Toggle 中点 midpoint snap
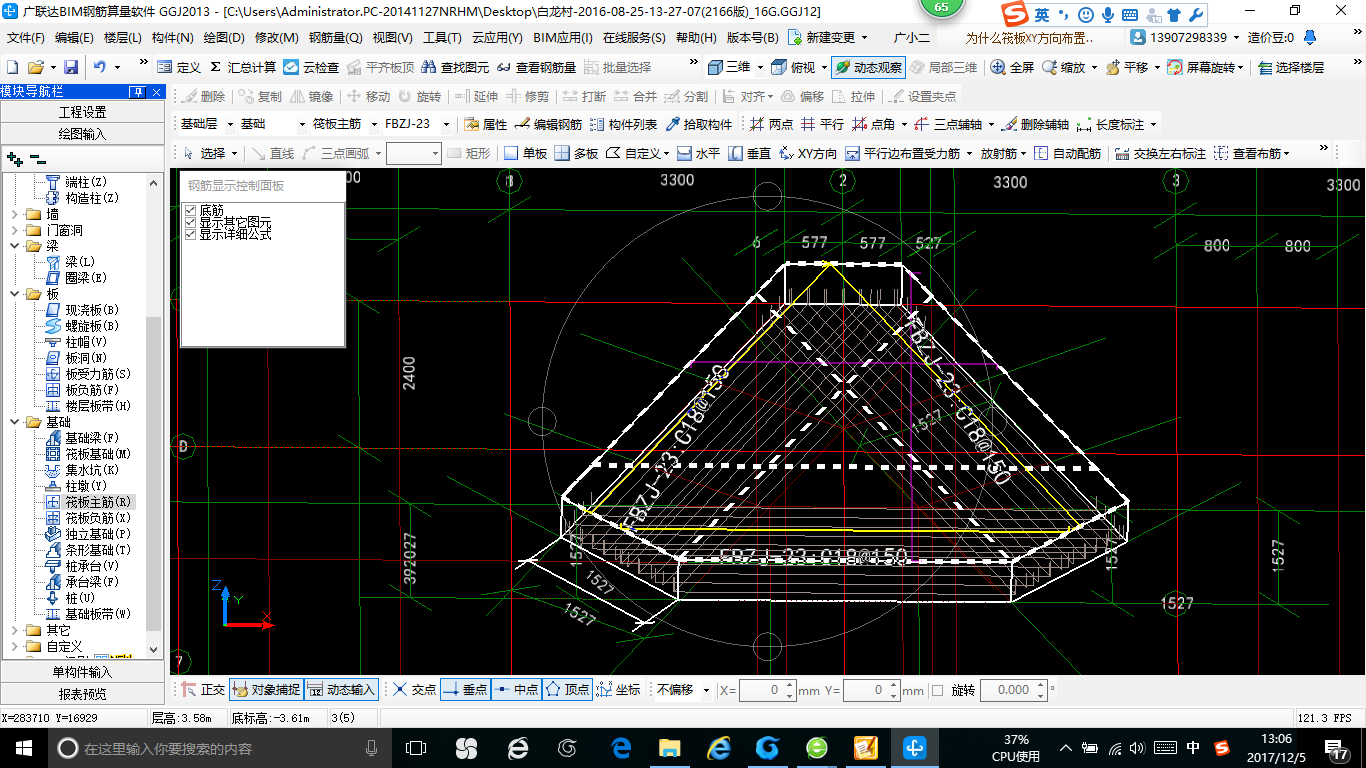This screenshot has height=768, width=1366. pyautogui.click(x=516, y=690)
